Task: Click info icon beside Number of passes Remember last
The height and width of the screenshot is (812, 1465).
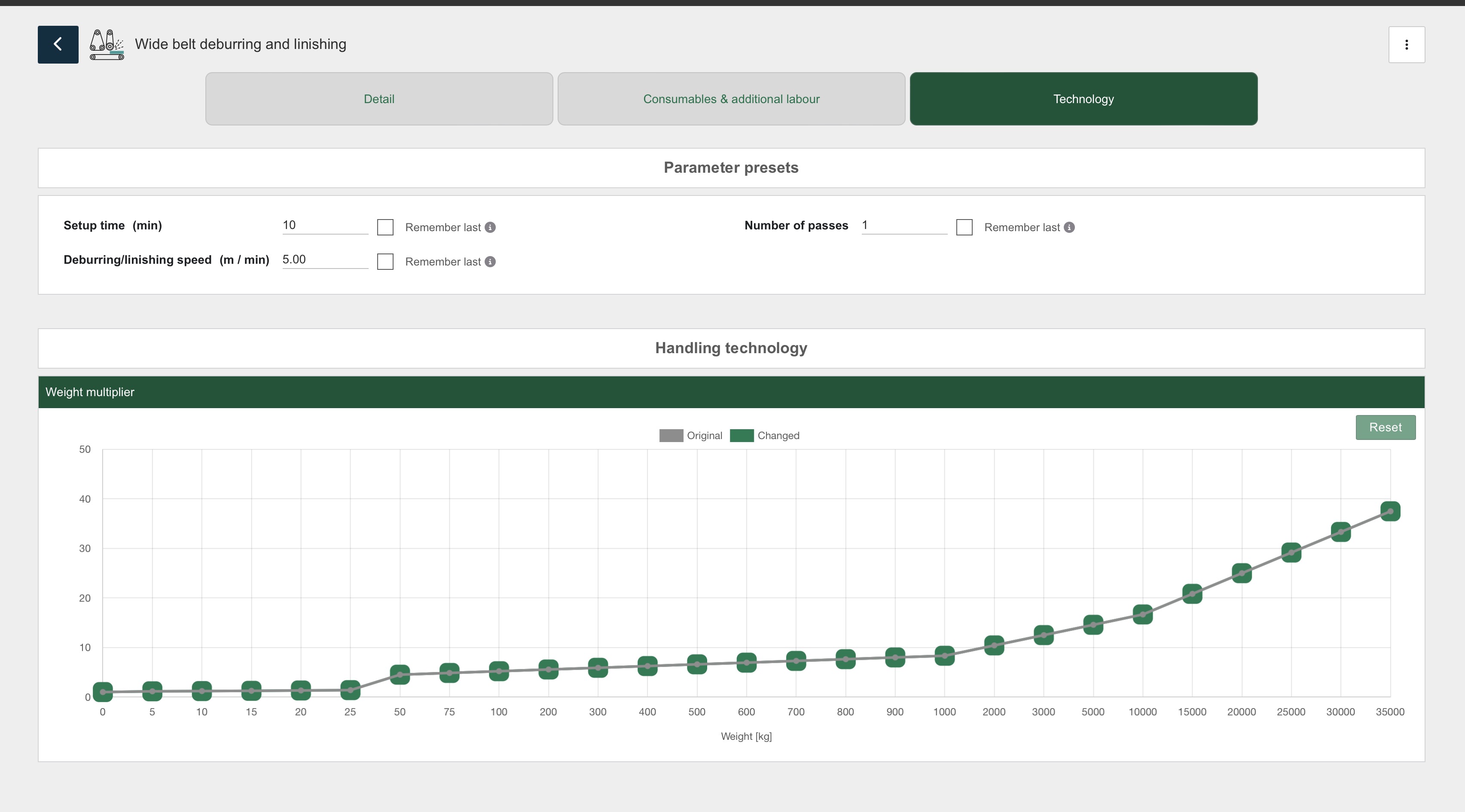Action: point(1069,227)
